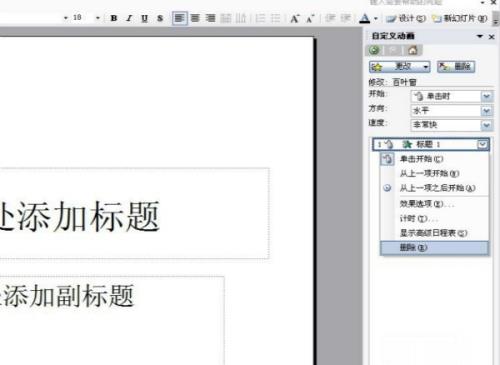Toggle Underline formatting in toolbar
The width and height of the screenshot is (500, 365).
144,18
